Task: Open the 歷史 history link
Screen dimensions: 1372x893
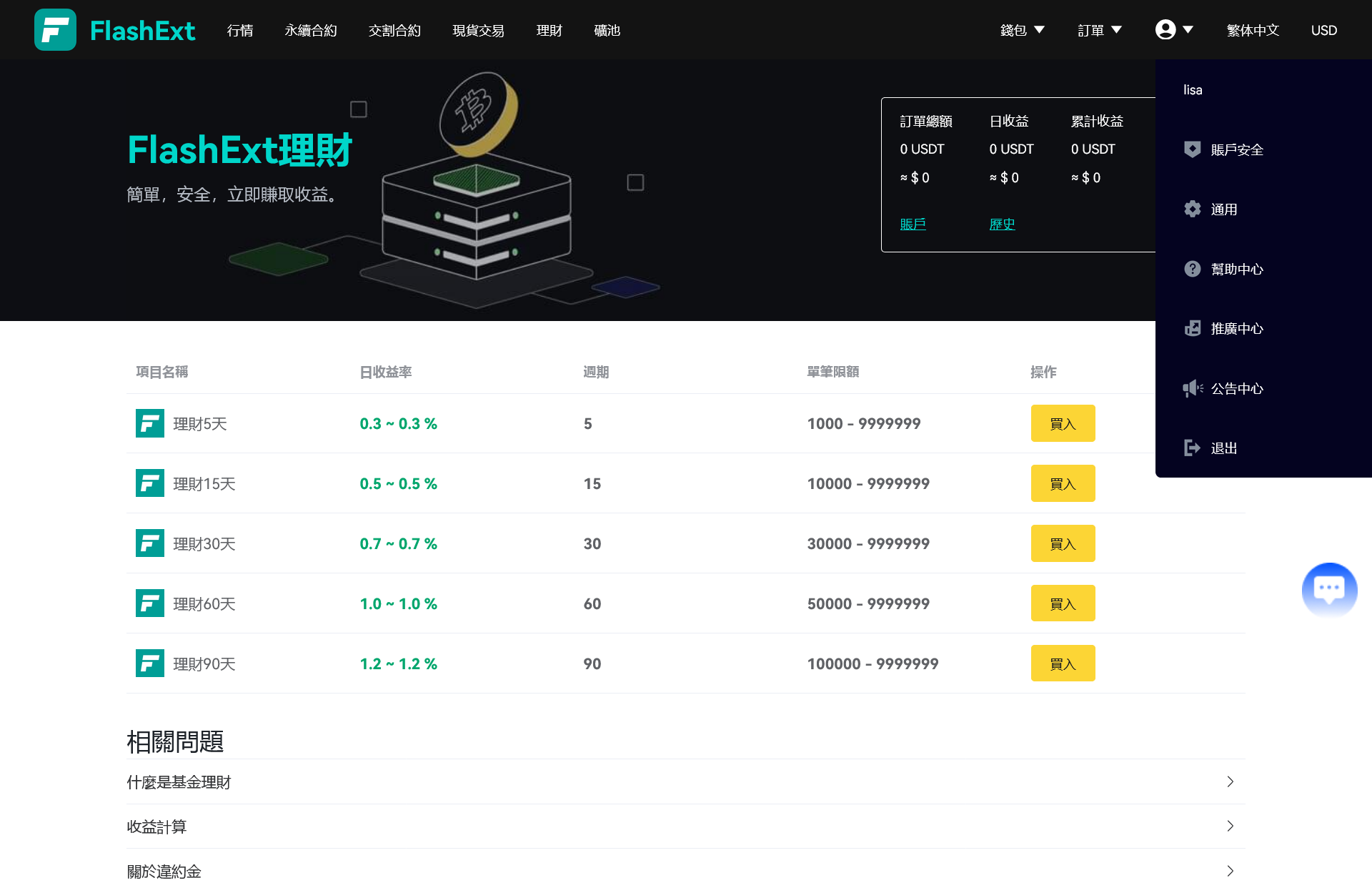Action: [x=1002, y=224]
